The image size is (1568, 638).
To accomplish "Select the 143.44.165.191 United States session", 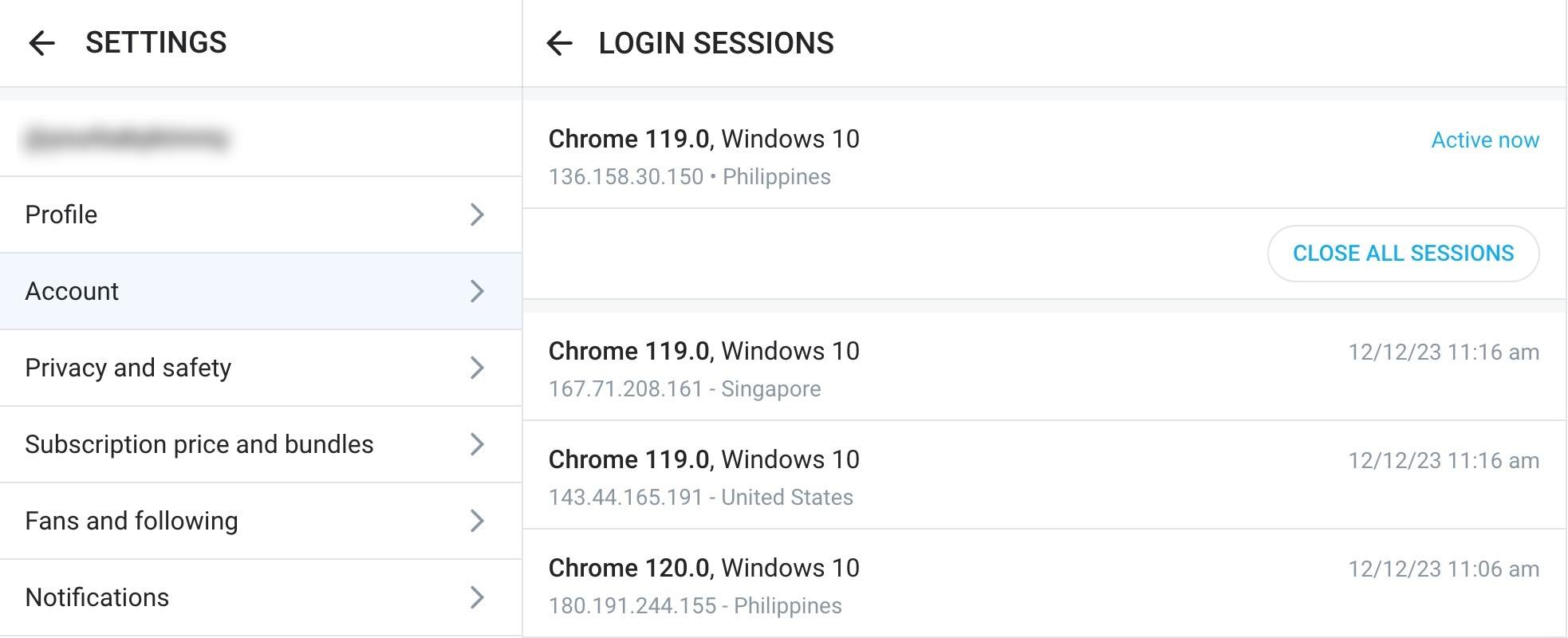I will [x=1045, y=475].
